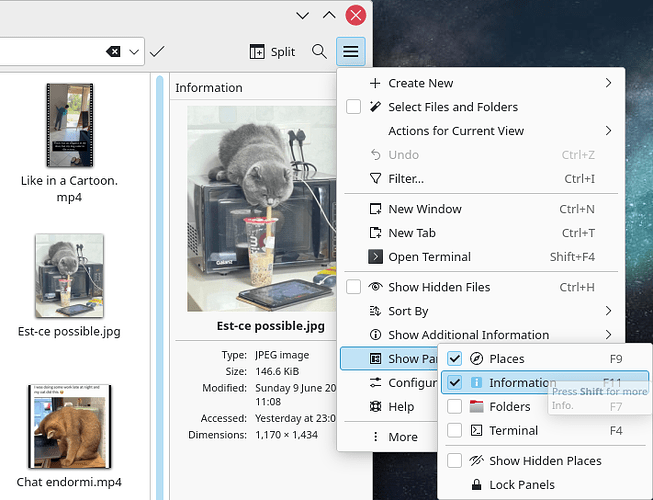Click Lock Panels menu entry
The width and height of the screenshot is (653, 500).
tap(523, 485)
